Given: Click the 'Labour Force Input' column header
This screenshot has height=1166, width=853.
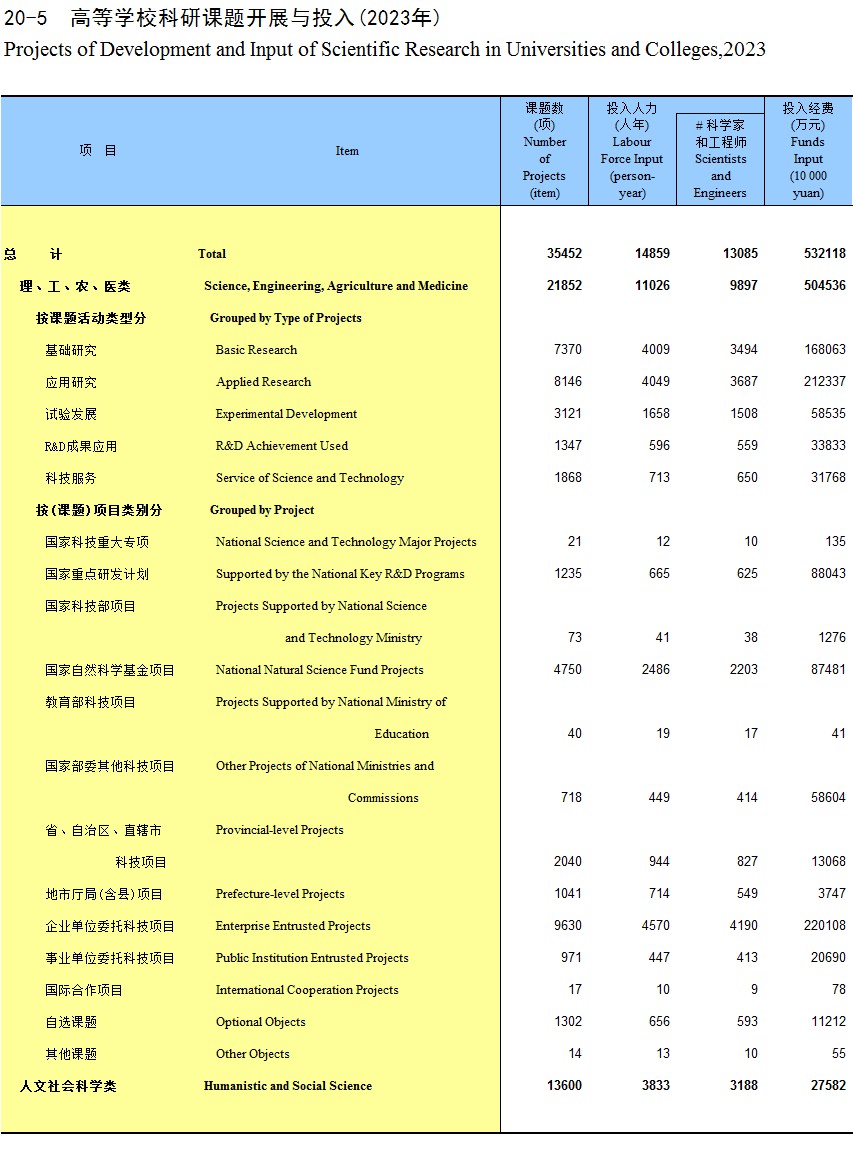Looking at the screenshot, I should point(632,150).
